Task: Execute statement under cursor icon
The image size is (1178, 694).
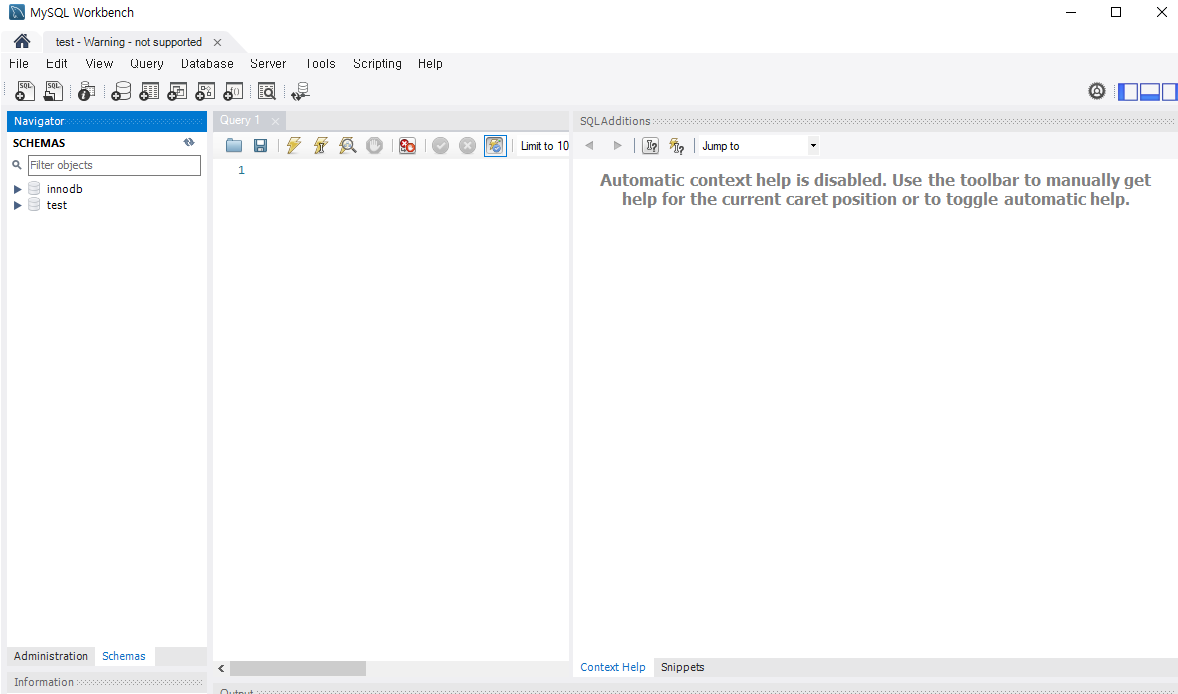Action: tap(321, 146)
